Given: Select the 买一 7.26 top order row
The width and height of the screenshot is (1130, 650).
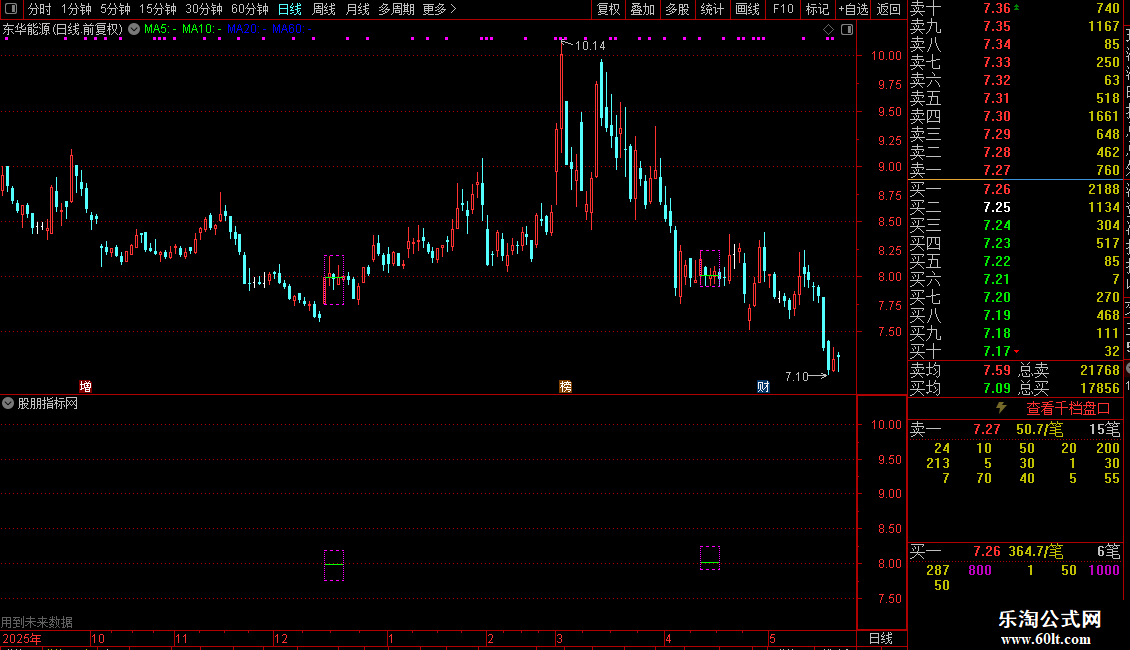Looking at the screenshot, I should 1015,189.
